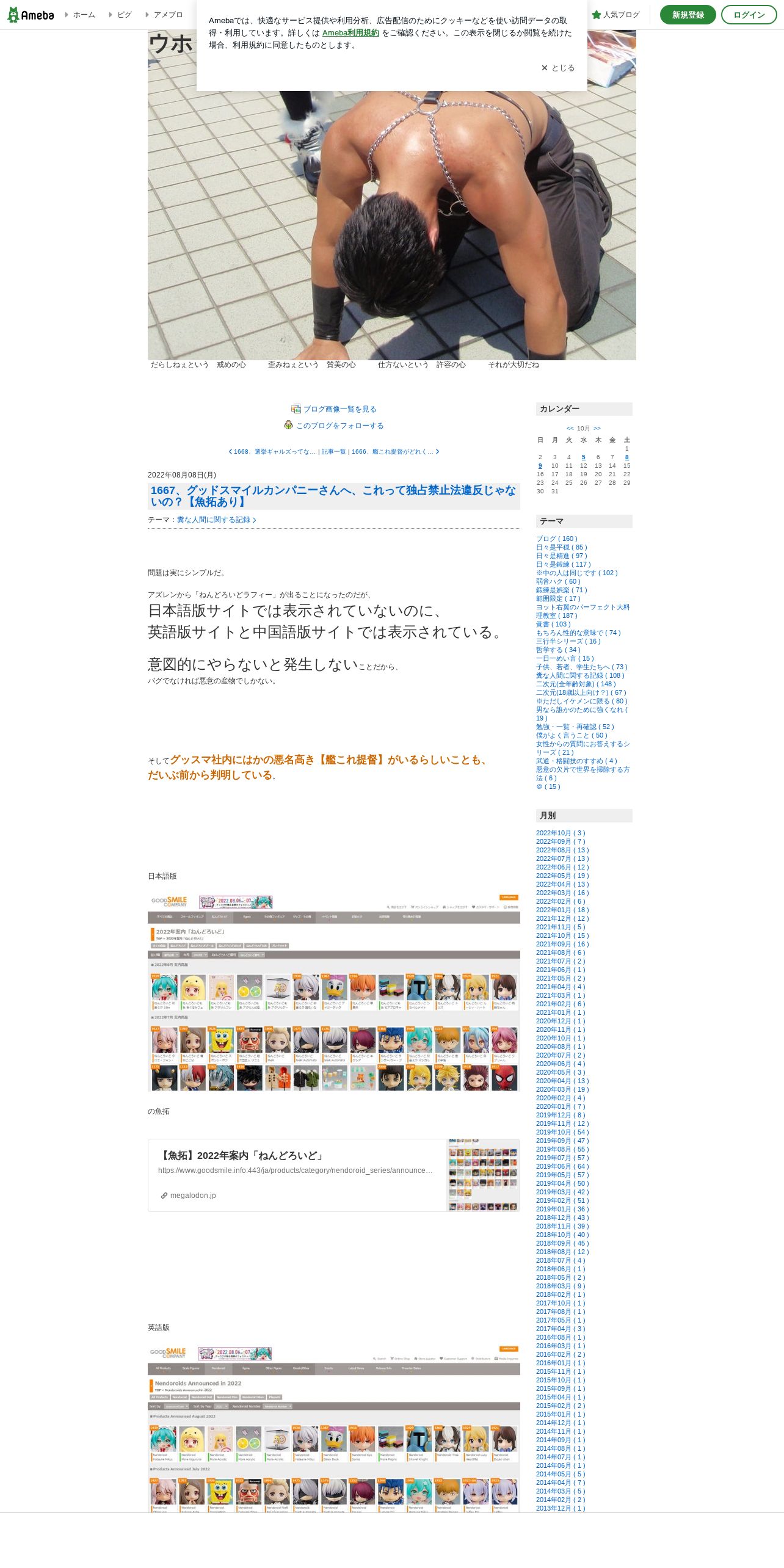Click the blog image list icon
Screen dimensions: 784x1568
point(296,408)
